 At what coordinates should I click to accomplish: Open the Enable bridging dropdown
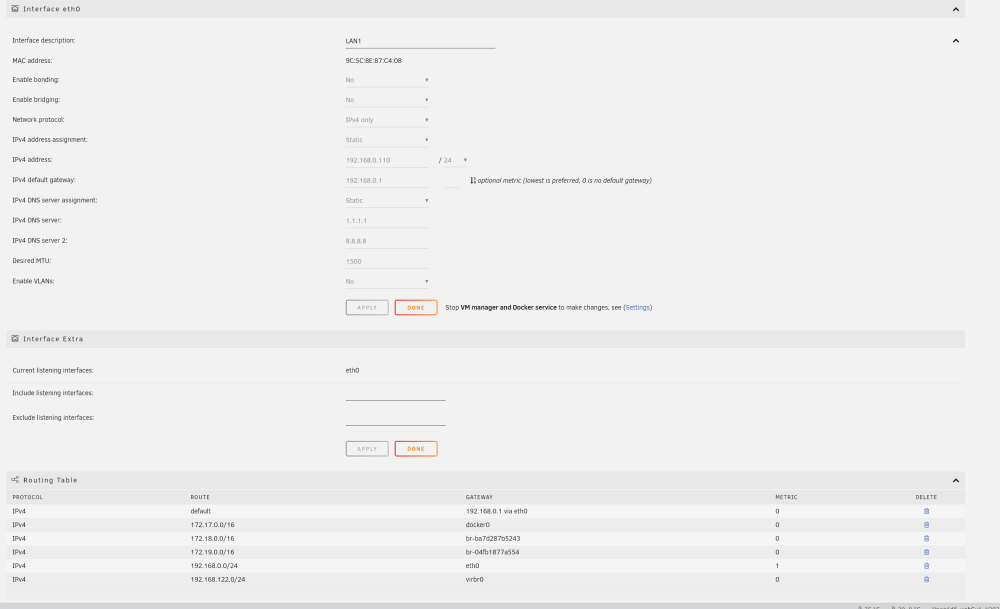[386, 100]
